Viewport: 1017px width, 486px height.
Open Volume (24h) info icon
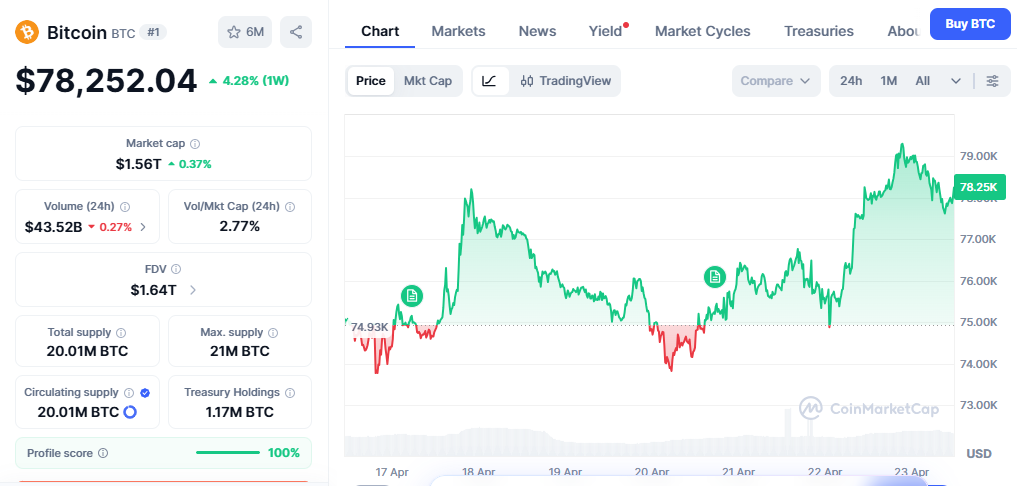pos(125,206)
